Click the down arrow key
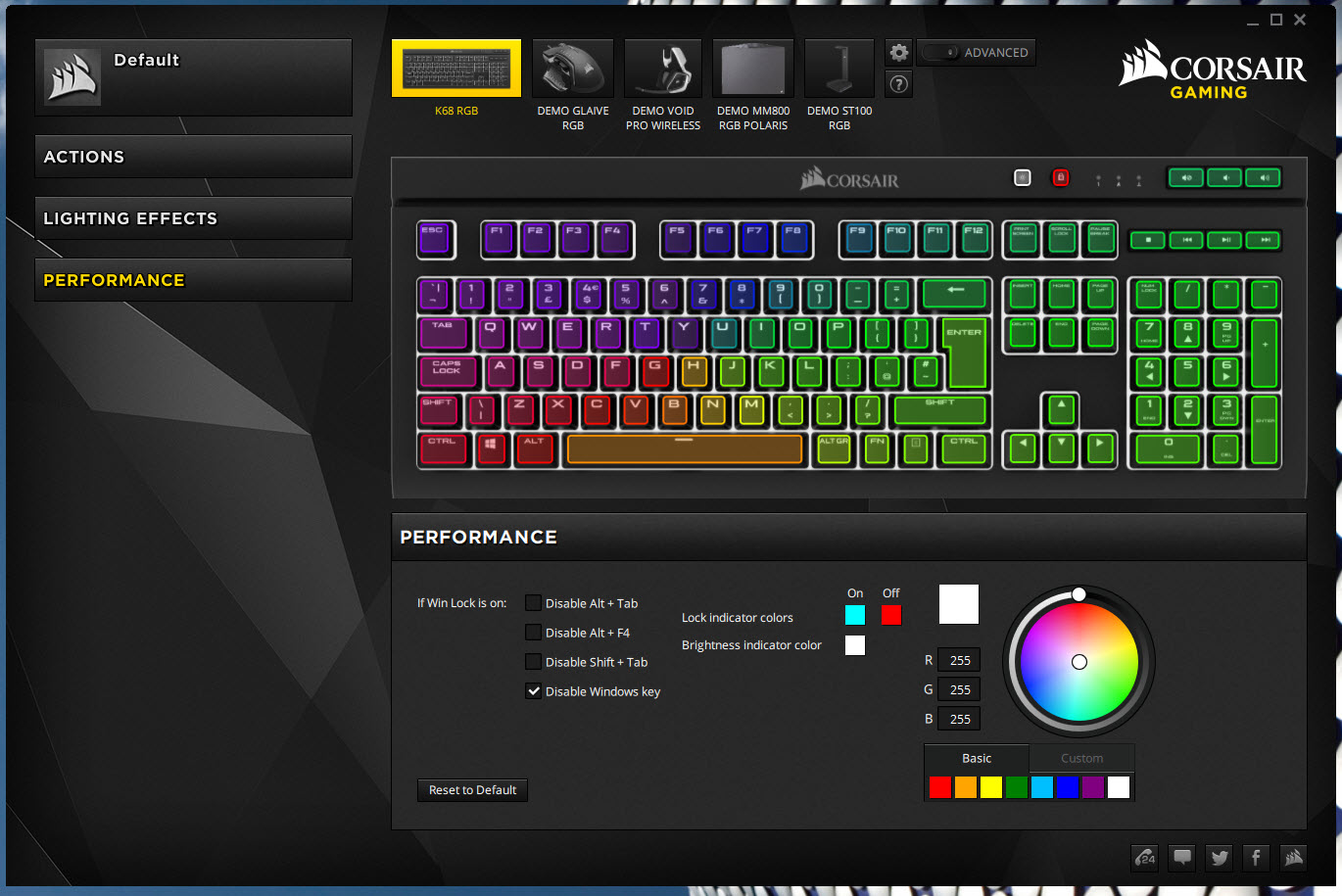Image resolution: width=1342 pixels, height=896 pixels. coord(1061,448)
